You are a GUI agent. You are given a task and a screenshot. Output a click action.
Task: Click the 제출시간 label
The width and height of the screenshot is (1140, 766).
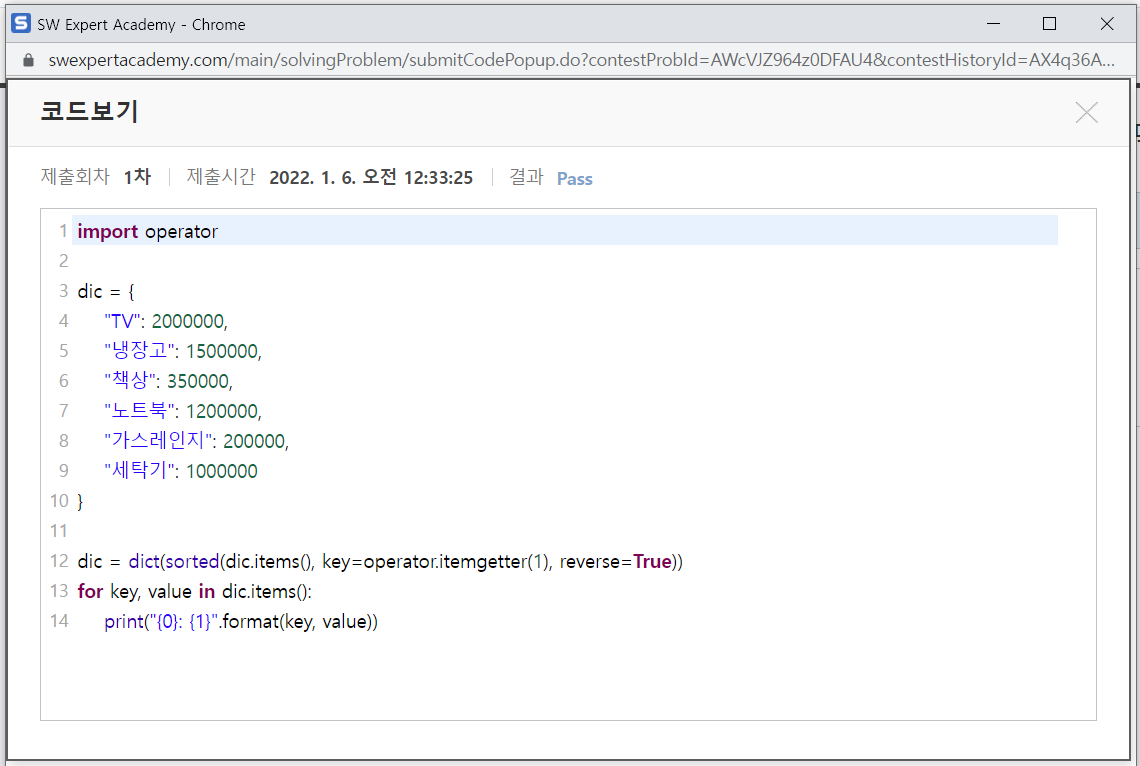(221, 177)
